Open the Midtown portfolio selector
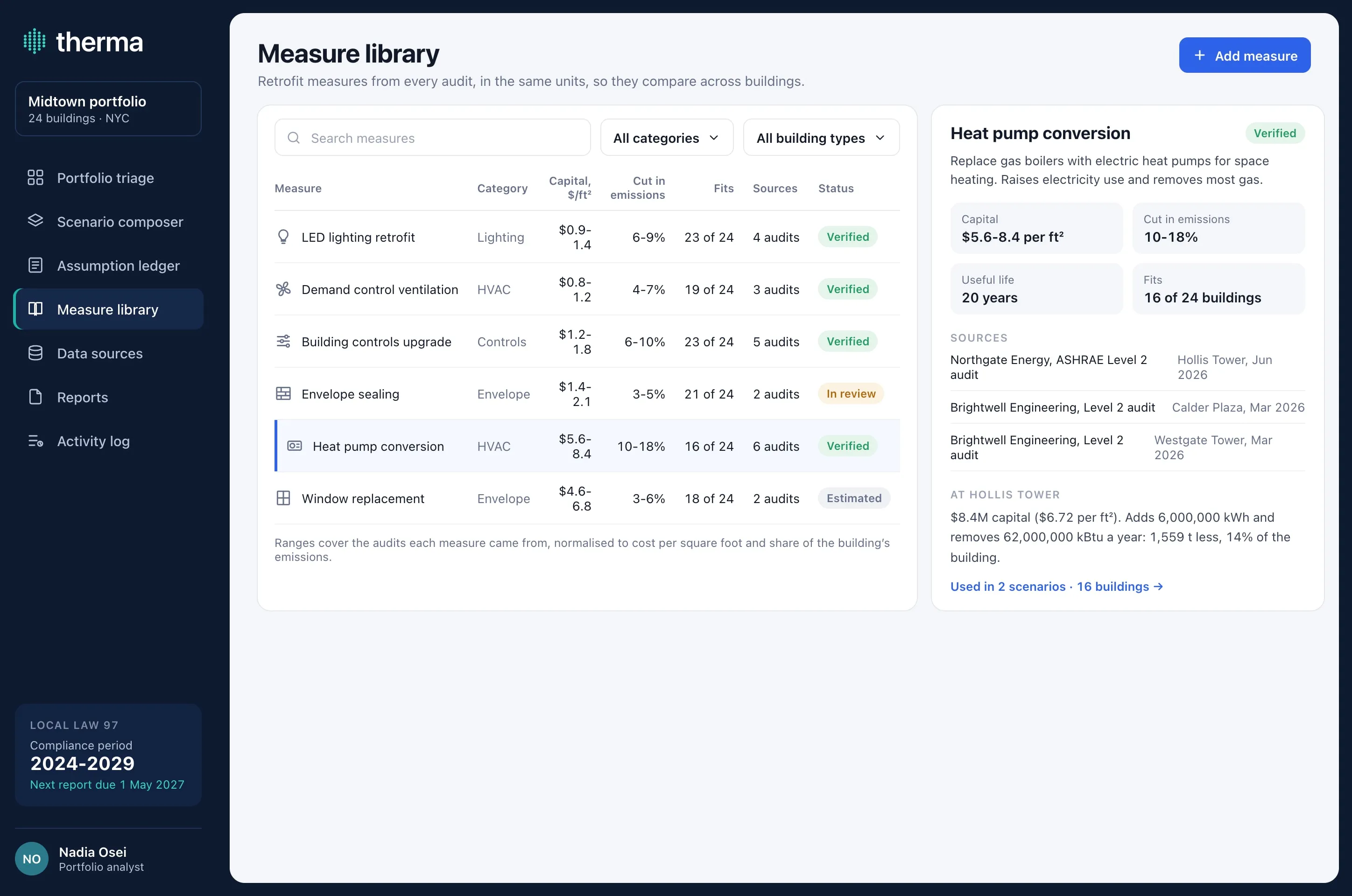This screenshot has width=1352, height=896. click(x=108, y=109)
